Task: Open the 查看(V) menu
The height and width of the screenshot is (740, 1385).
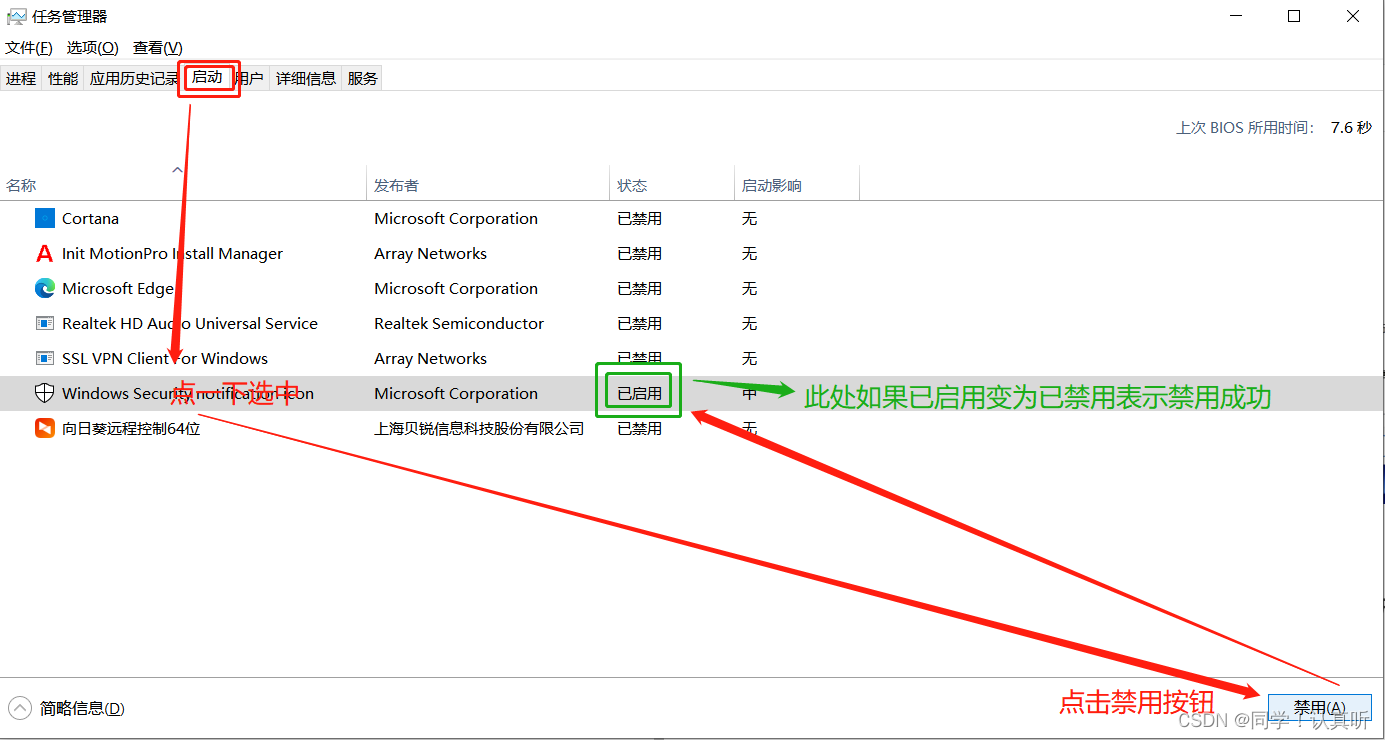Action: 158,47
